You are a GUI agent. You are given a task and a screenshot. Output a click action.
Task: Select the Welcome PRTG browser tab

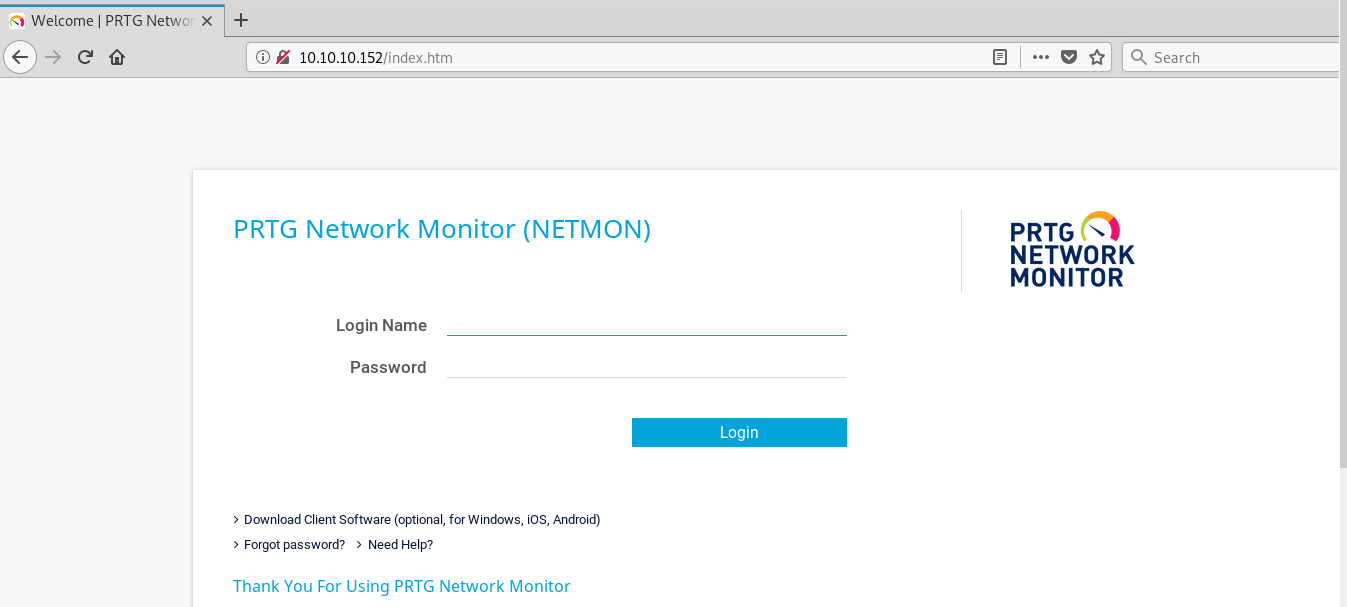pos(113,20)
